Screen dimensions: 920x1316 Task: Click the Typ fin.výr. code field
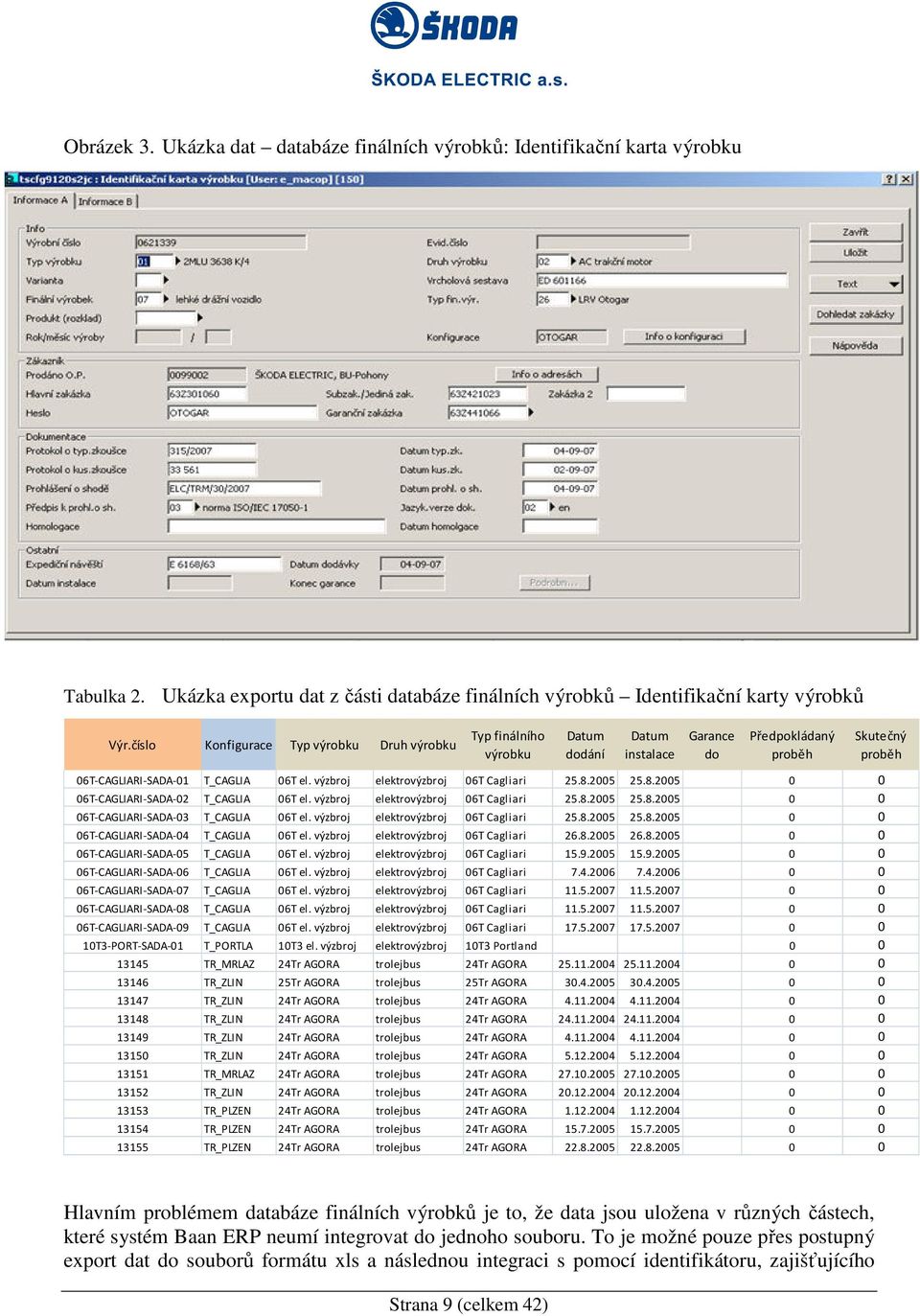pos(552,300)
